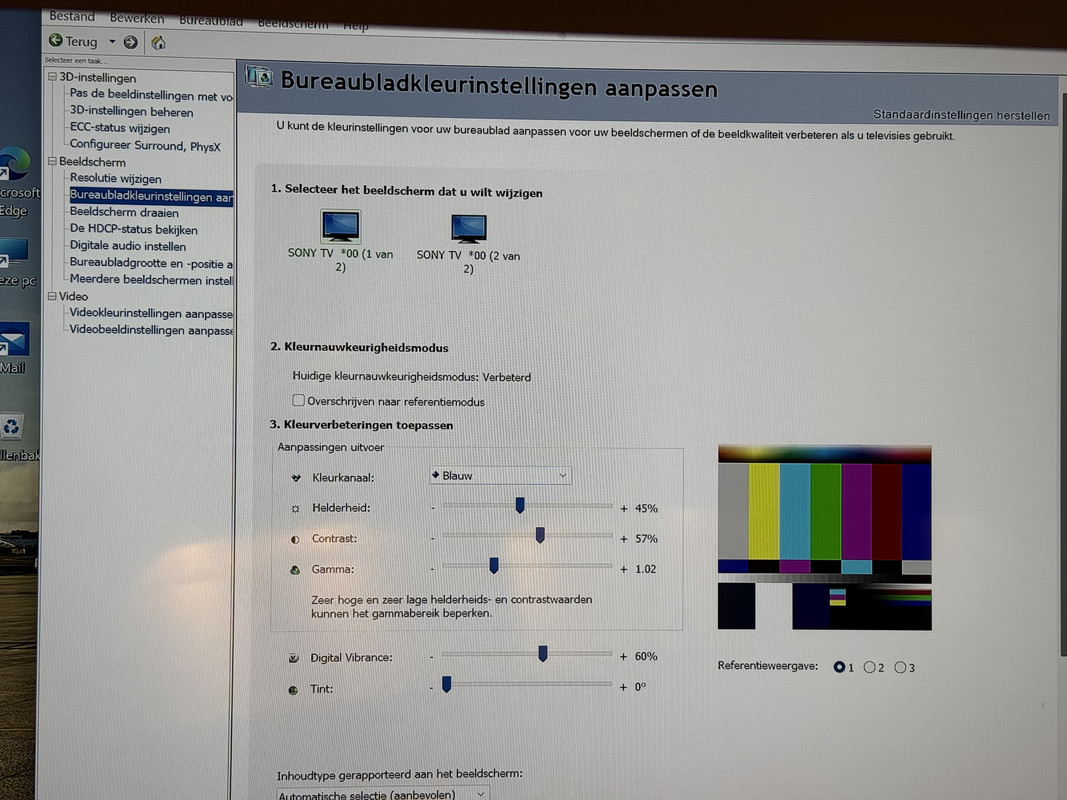Viewport: 1067px width, 800px height.
Task: Enable Overschrijven naar referentiemodus checkbox
Action: (298, 400)
